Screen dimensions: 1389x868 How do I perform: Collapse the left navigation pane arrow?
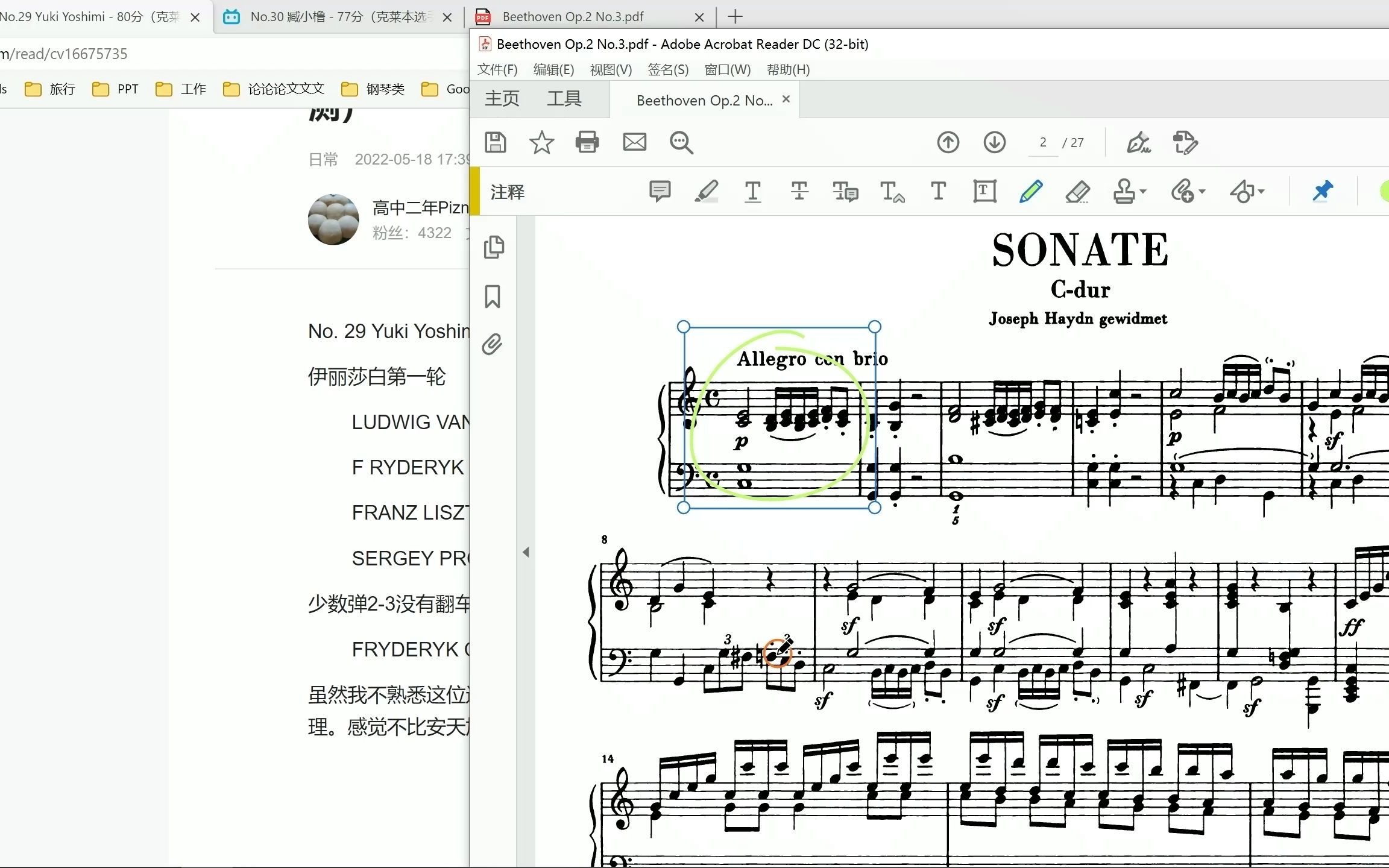pos(526,552)
